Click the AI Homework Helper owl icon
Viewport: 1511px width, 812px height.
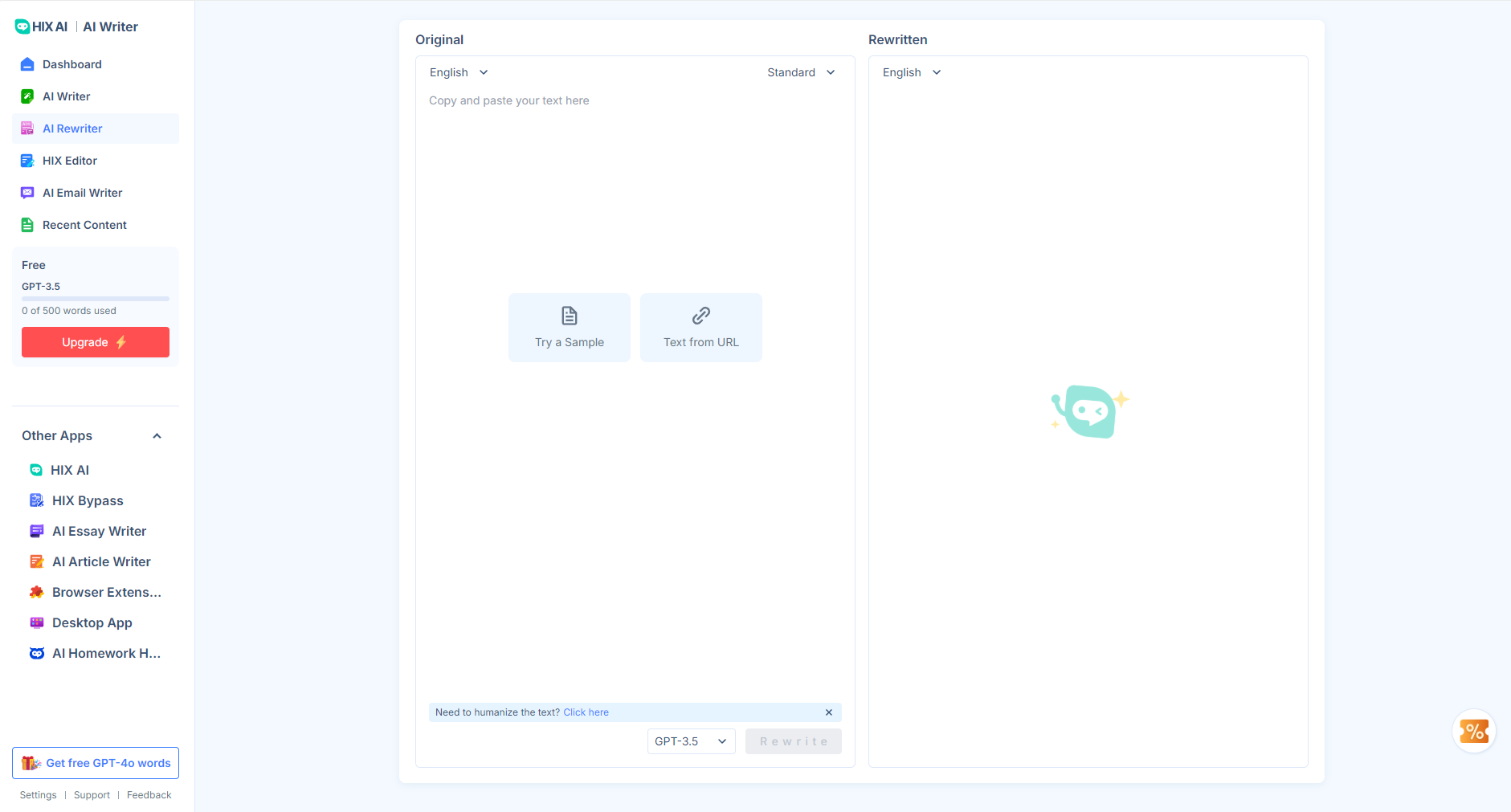(x=37, y=653)
